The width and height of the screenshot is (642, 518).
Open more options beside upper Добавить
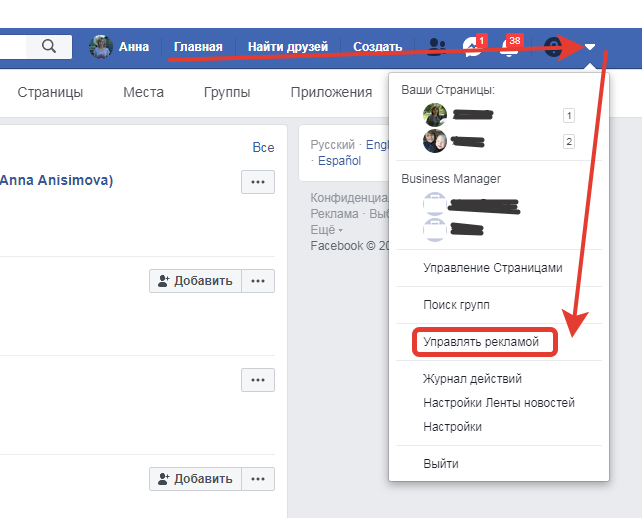coord(258,281)
